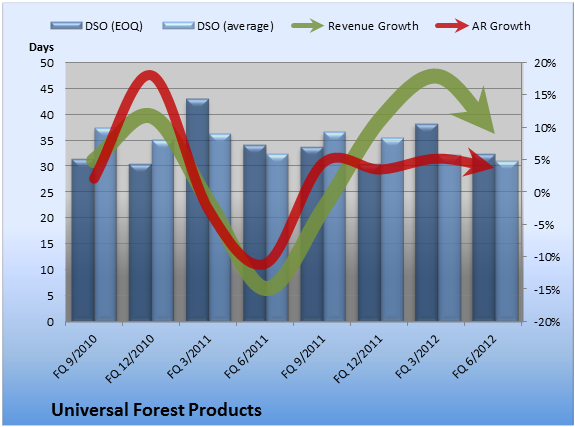Select the FQ 12/2011 axis label
This screenshot has height=427, width=575.
pos(358,359)
